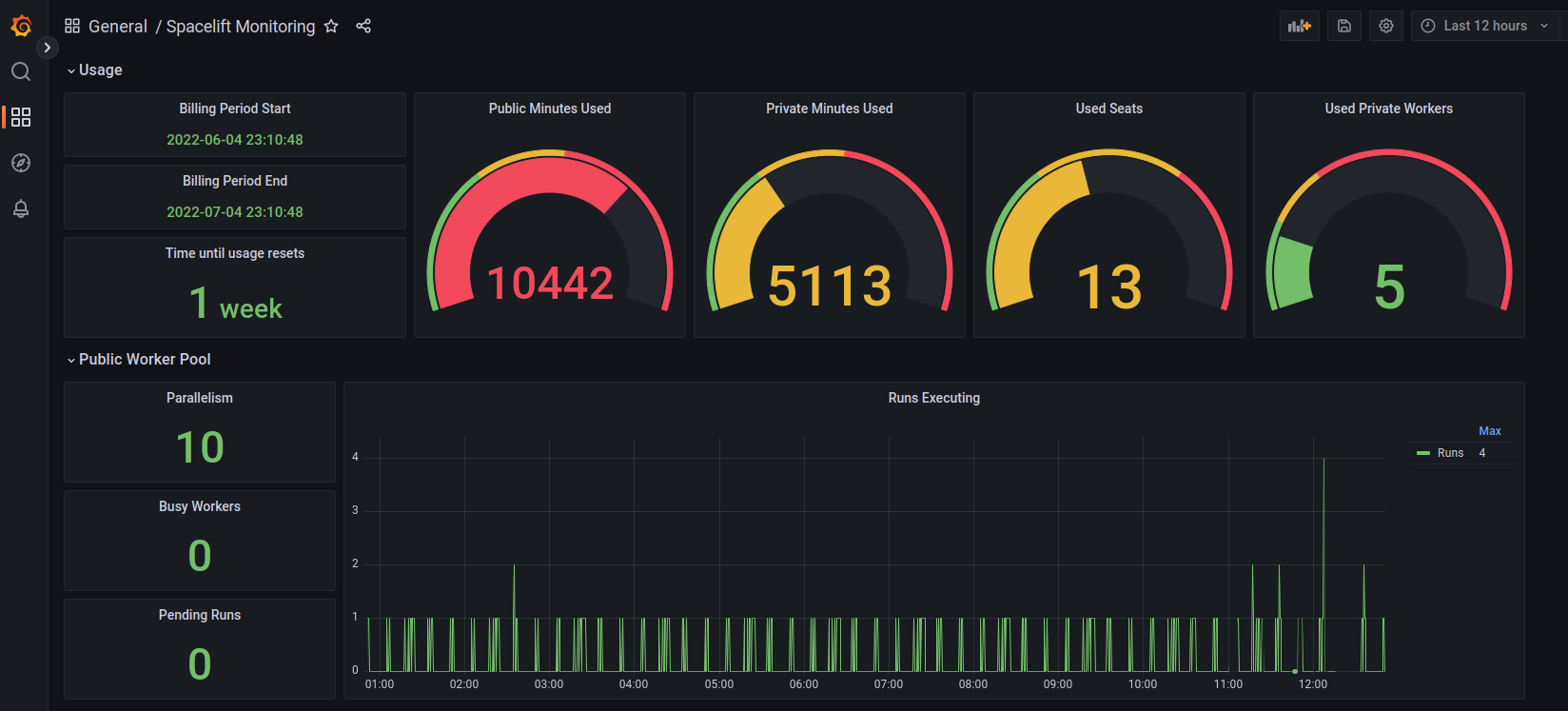Open the Parallelism panel title menu
The image size is (1568, 711).
(200, 398)
